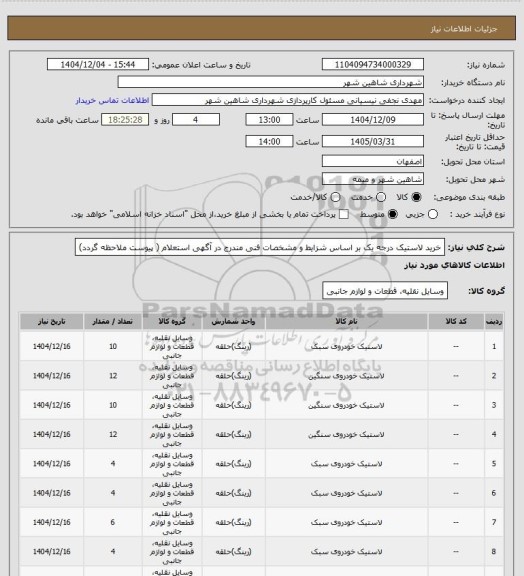Click quantity 10 in row 1
The height and width of the screenshot is (576, 524).
[113, 346]
